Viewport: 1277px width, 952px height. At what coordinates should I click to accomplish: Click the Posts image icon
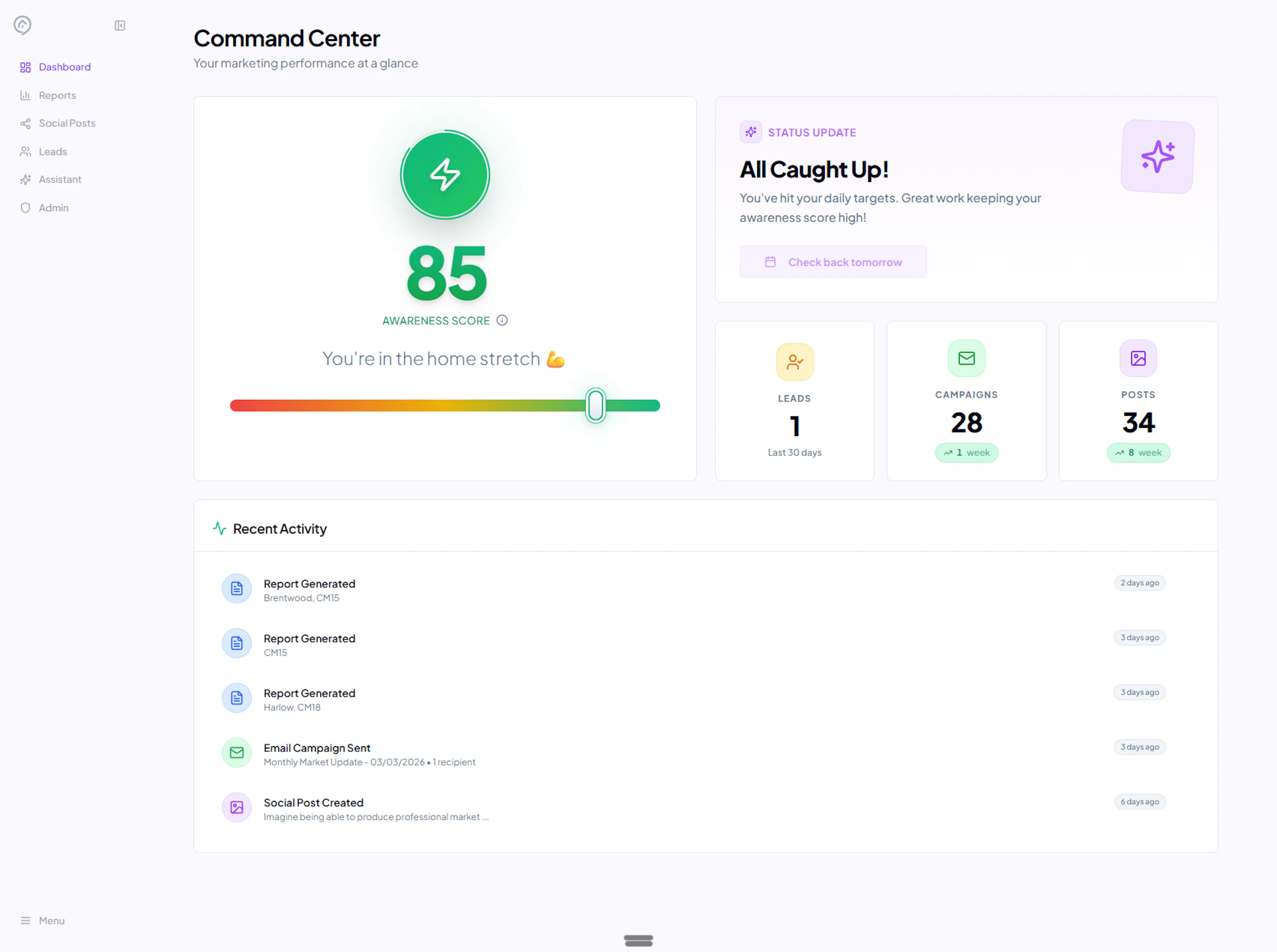1138,359
